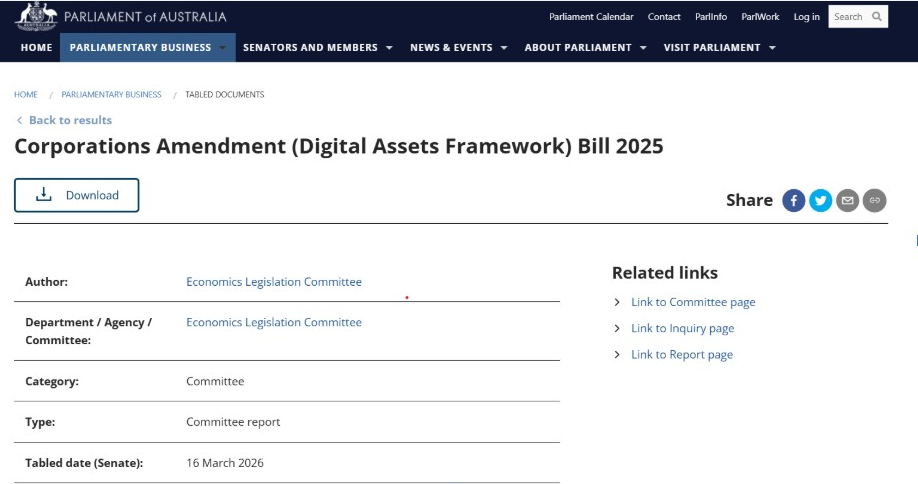This screenshot has height=484, width=918.
Task: Open Author's Economics Legislation Committee link
Action: tap(274, 282)
